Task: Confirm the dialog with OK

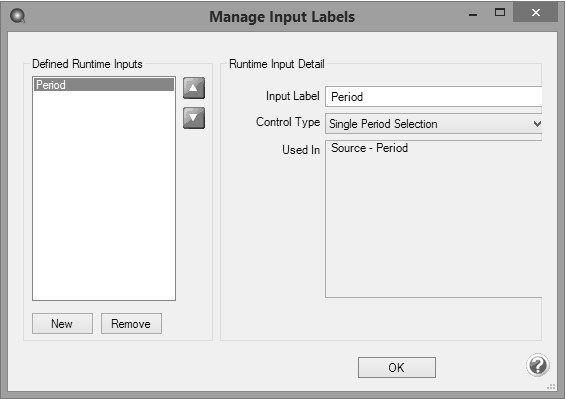Action: (397, 368)
